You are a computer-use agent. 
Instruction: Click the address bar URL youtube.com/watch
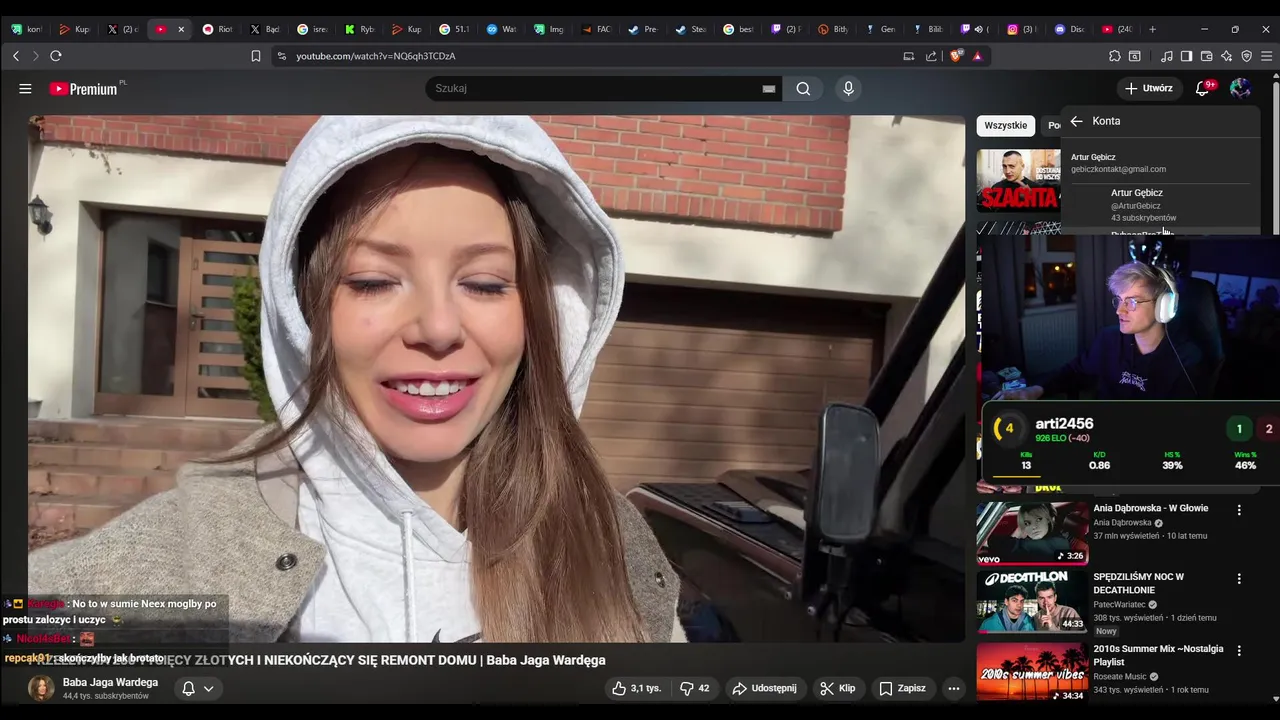pyautogui.click(x=375, y=56)
